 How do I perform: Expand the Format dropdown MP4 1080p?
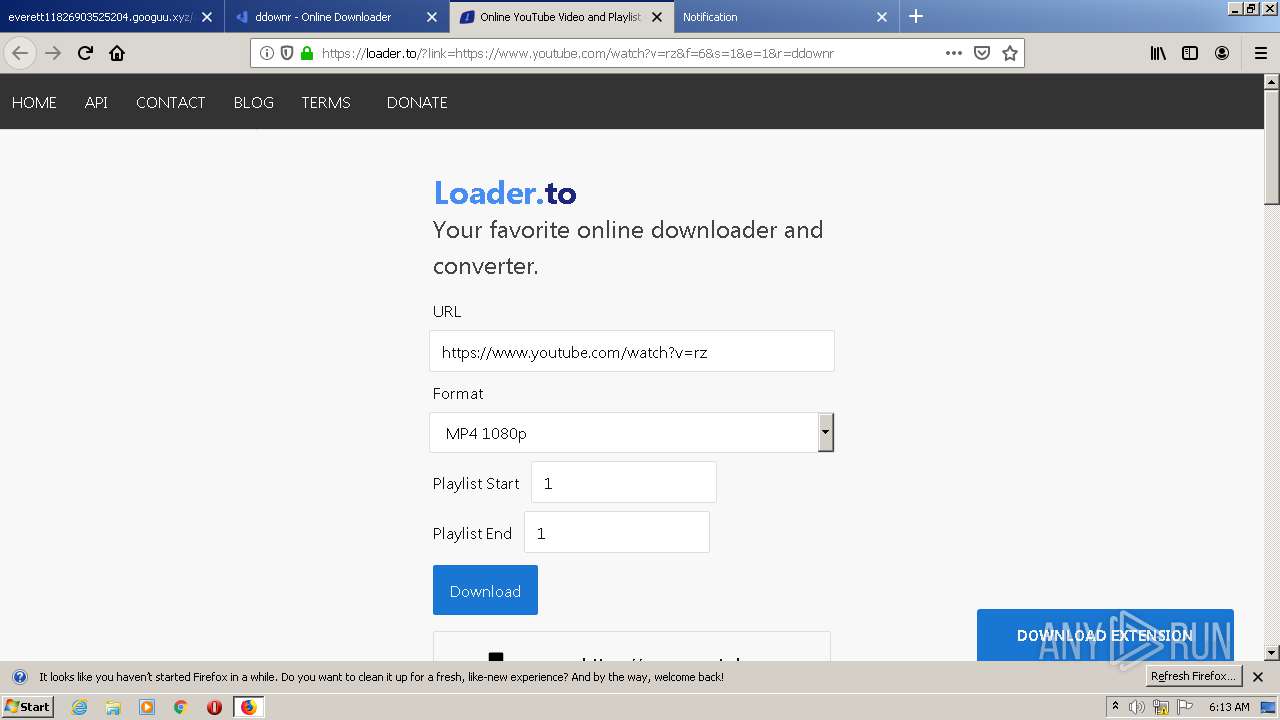[x=632, y=433]
